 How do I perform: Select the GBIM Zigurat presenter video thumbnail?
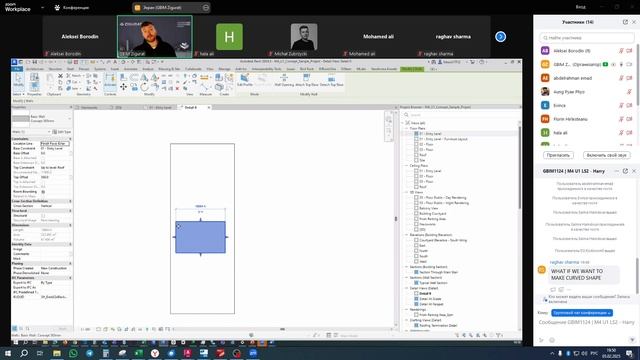155,36
